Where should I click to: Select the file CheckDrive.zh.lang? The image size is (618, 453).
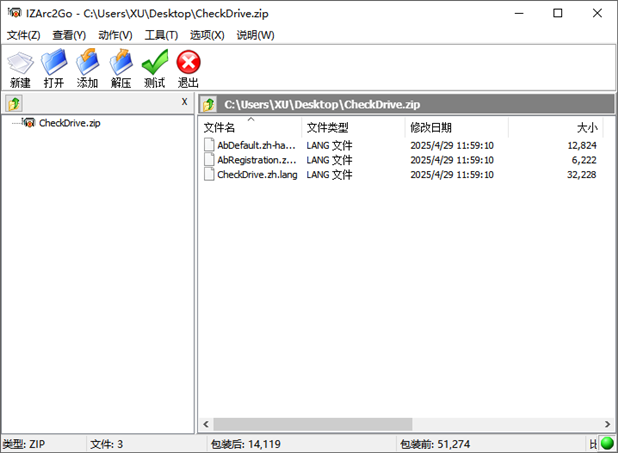[257, 174]
